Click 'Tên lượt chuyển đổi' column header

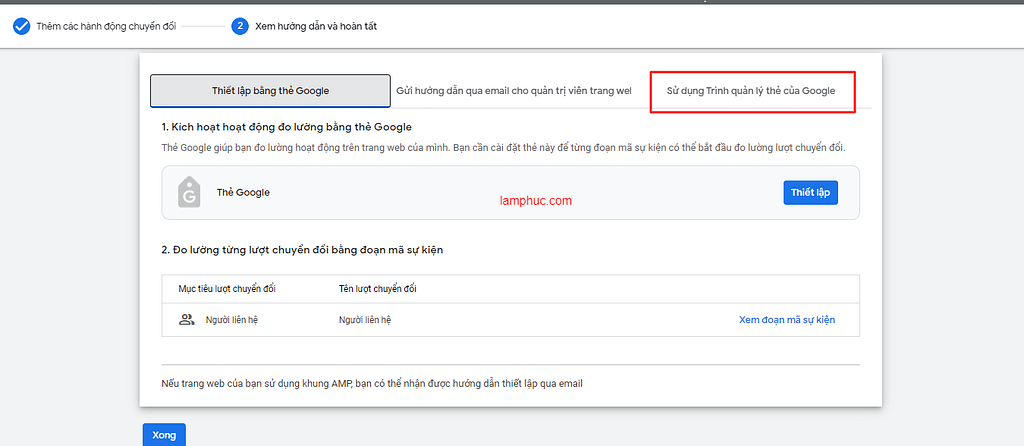pos(377,289)
